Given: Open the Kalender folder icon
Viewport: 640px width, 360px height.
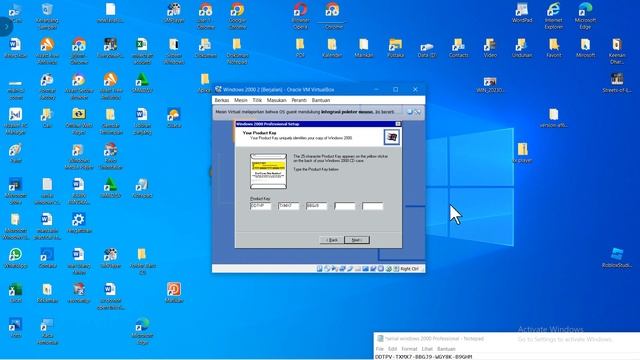Looking at the screenshot, I should (332, 48).
